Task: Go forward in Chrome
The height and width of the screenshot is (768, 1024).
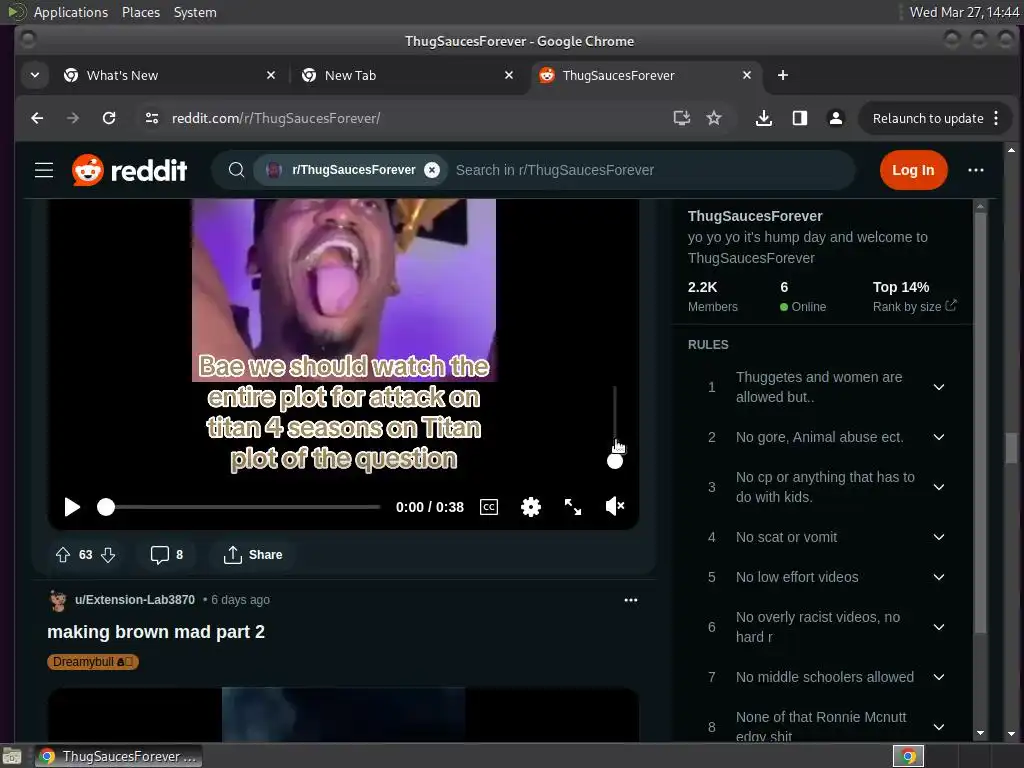Action: [x=72, y=118]
